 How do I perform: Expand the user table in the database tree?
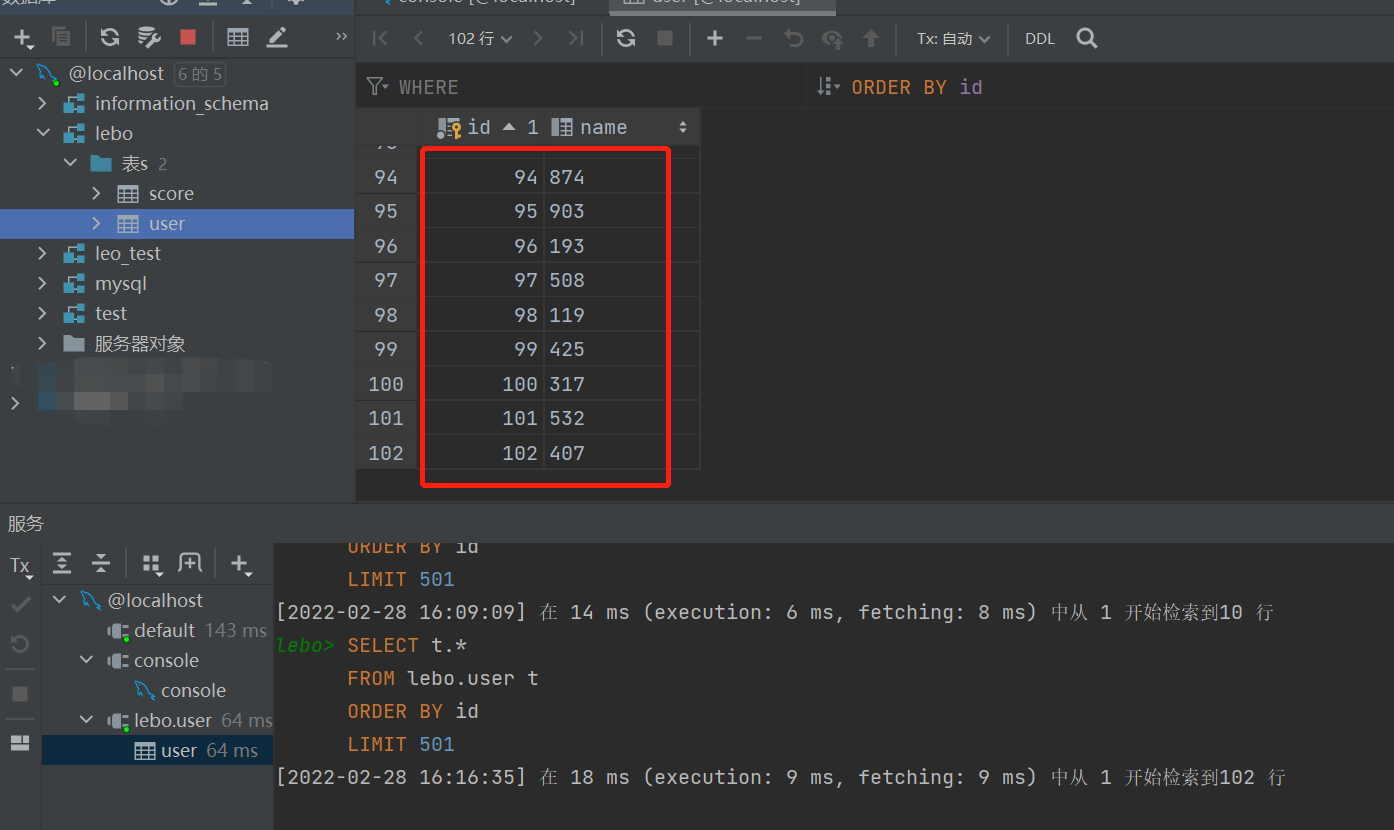(96, 223)
